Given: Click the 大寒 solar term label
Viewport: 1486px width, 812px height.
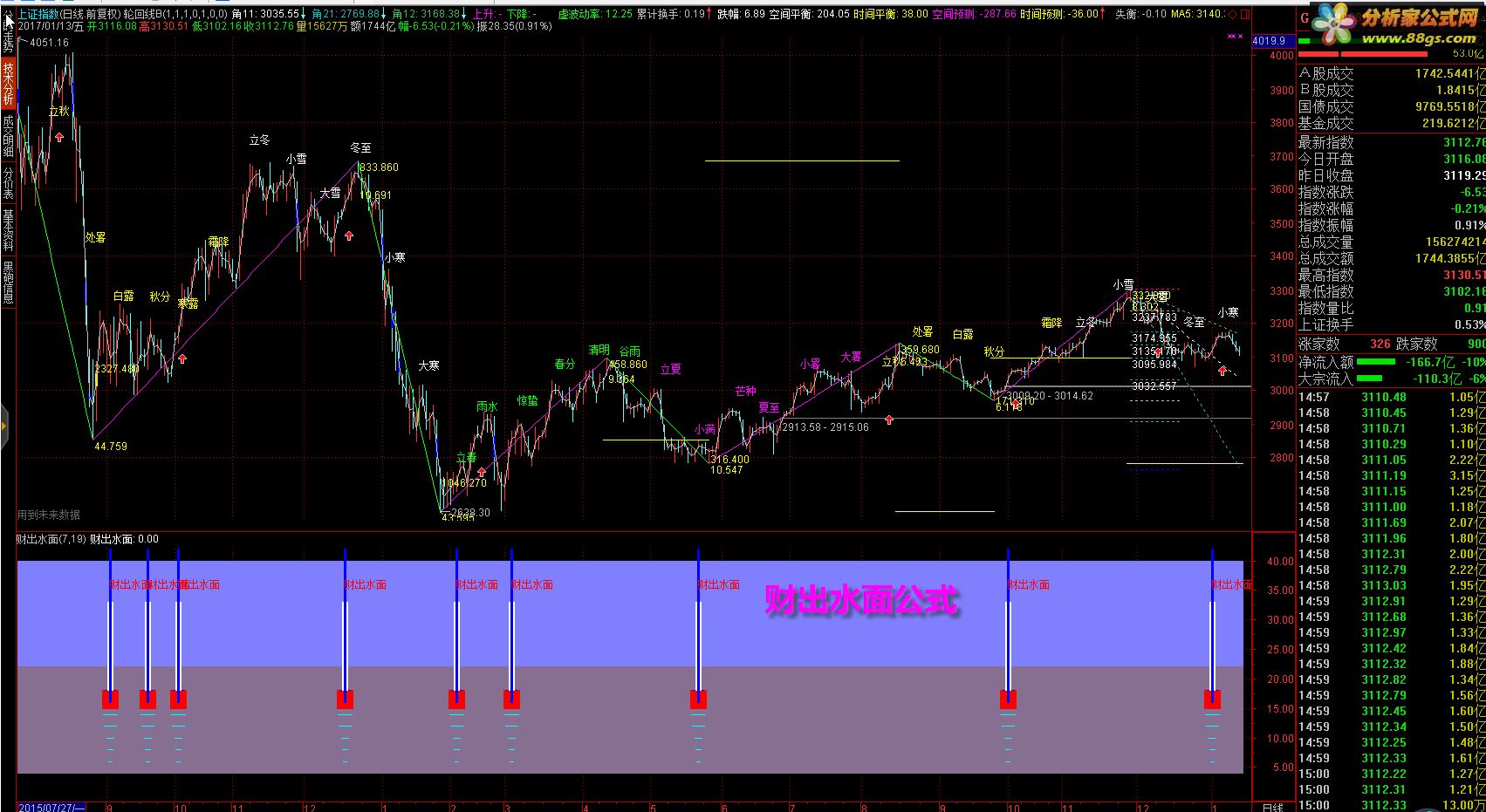Looking at the screenshot, I should pos(428,366).
